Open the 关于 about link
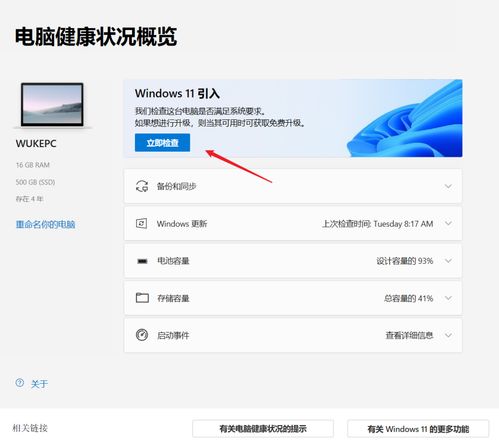Image resolution: width=499 pixels, height=445 pixels. click(39, 384)
